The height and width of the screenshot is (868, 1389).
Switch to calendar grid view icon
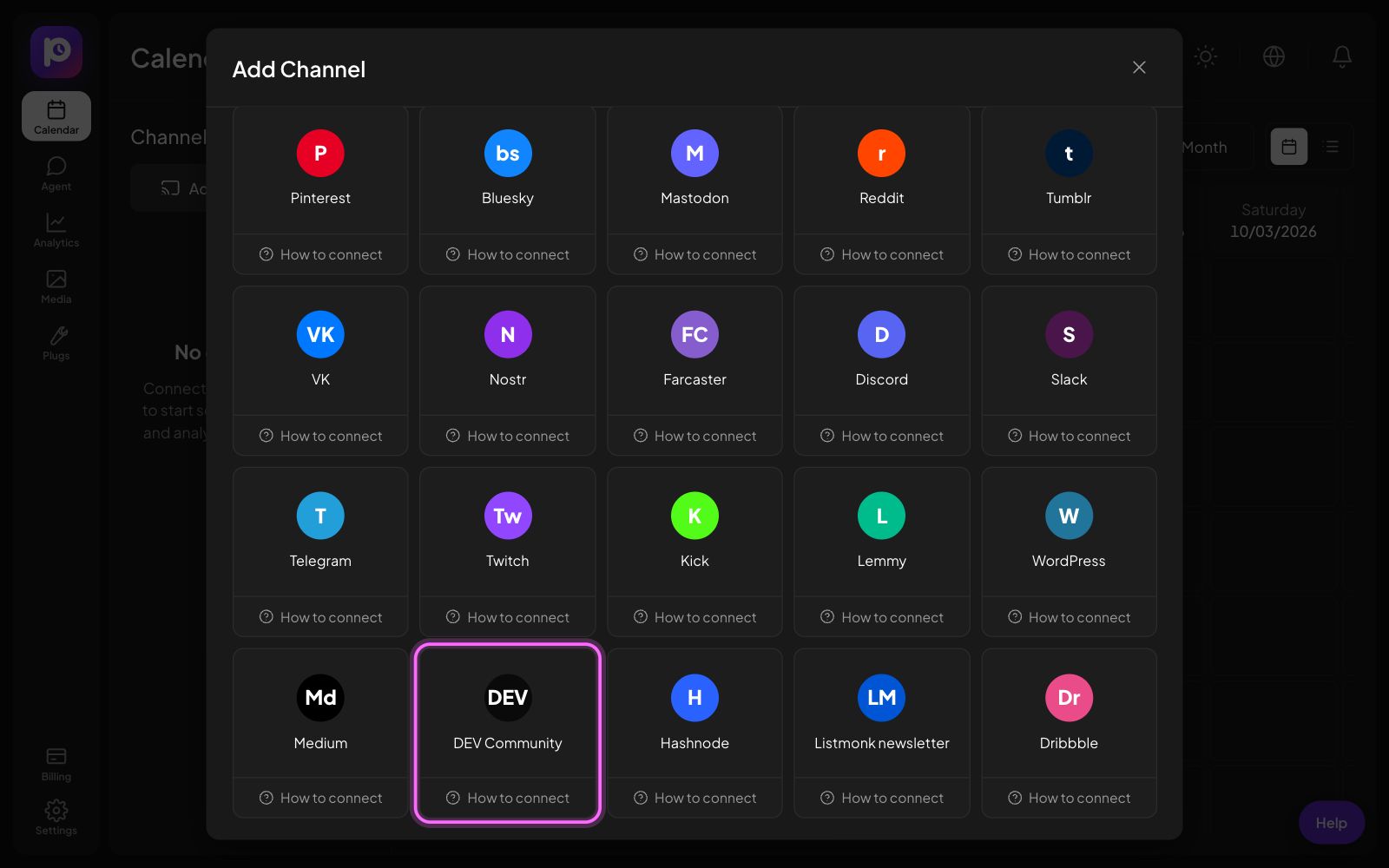[x=1289, y=147]
